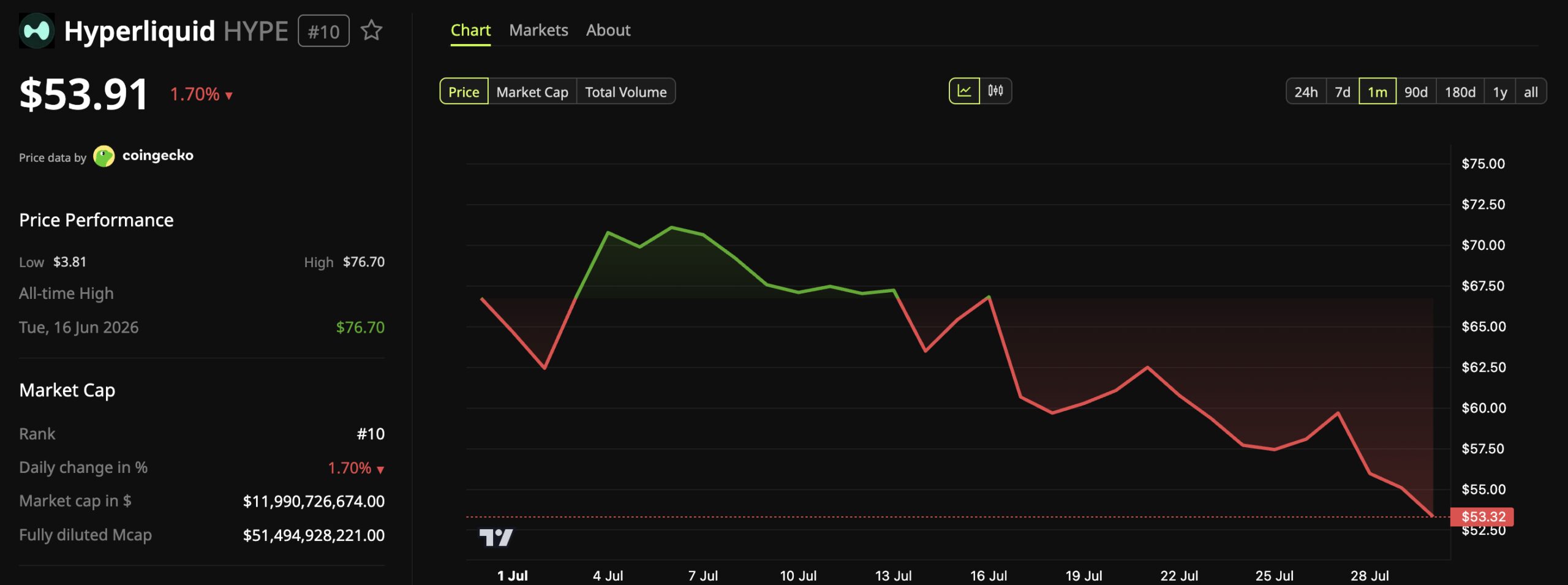Set chart range to 1m
Viewport: 1568px width, 585px height.
tap(1378, 92)
